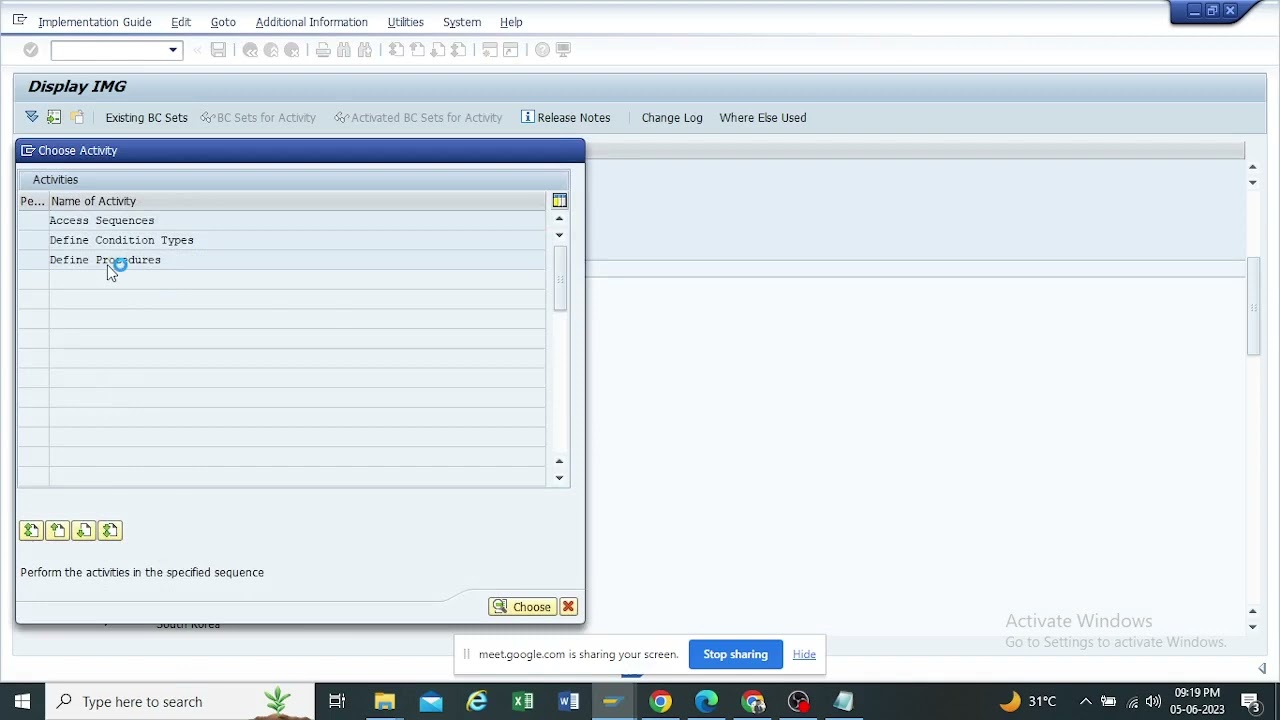This screenshot has height=720, width=1280.
Task: Click the Hide link on sharing bar
Action: (x=804, y=654)
